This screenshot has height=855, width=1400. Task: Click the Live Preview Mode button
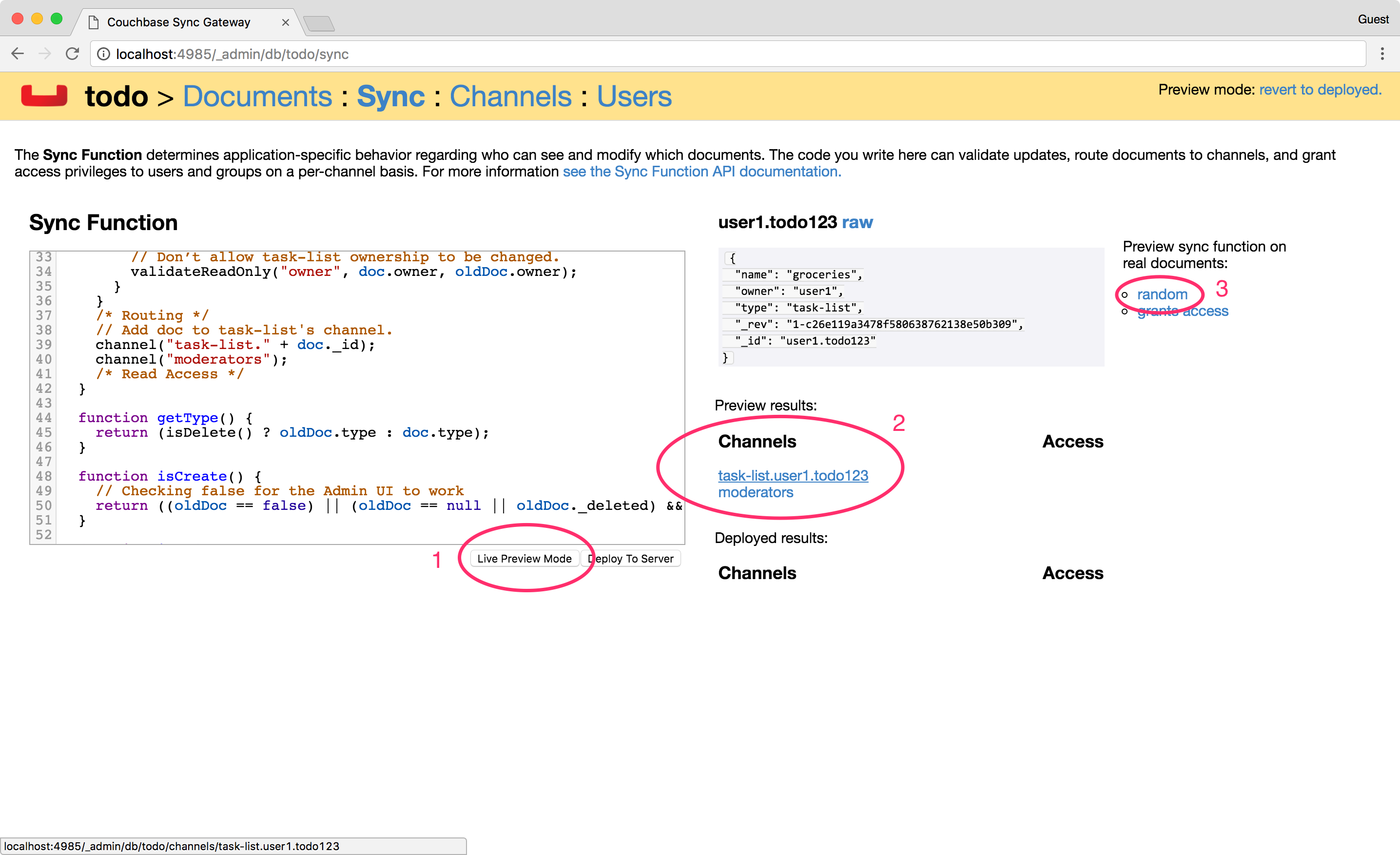pos(524,559)
